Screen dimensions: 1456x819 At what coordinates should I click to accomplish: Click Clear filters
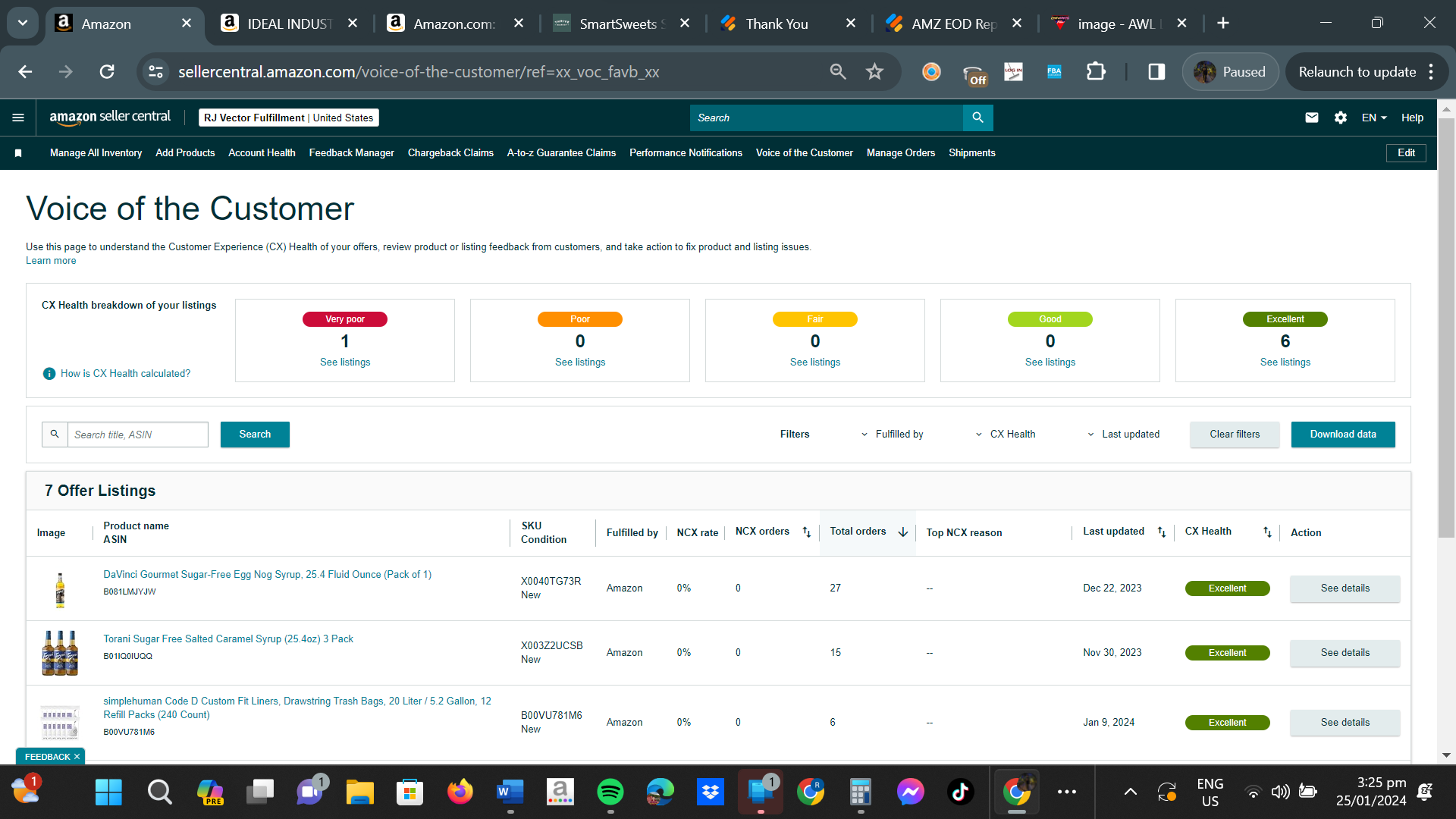(1235, 435)
